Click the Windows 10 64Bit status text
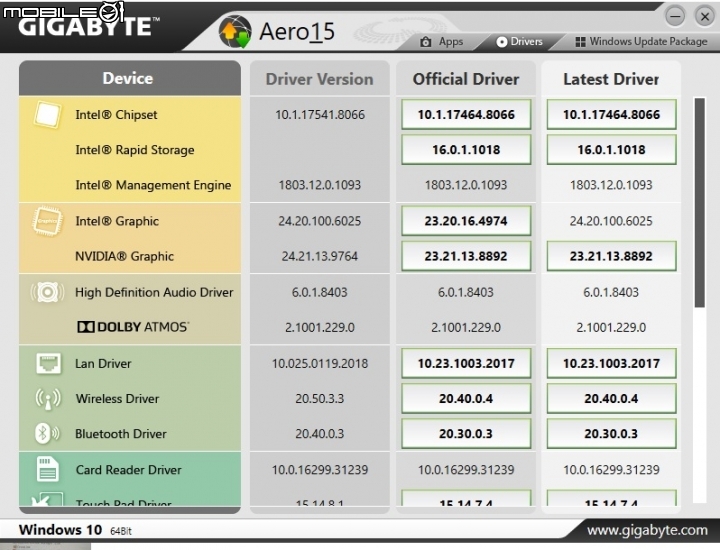The image size is (720, 550). [x=75, y=530]
